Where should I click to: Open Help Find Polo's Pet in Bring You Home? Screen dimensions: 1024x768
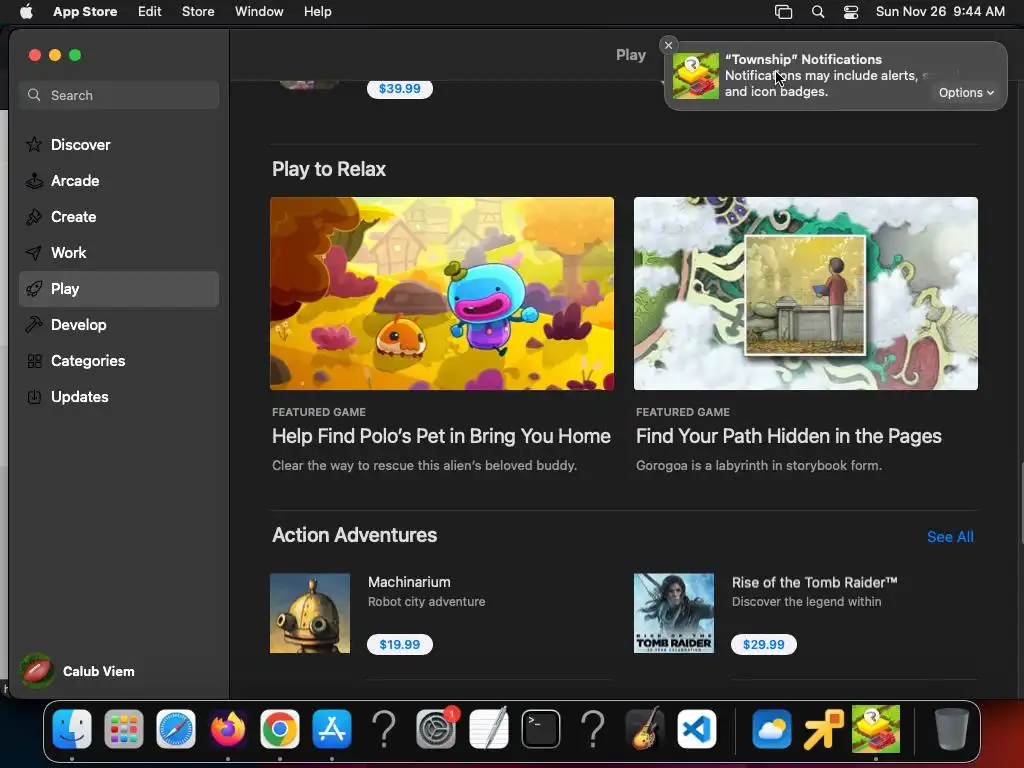(441, 436)
